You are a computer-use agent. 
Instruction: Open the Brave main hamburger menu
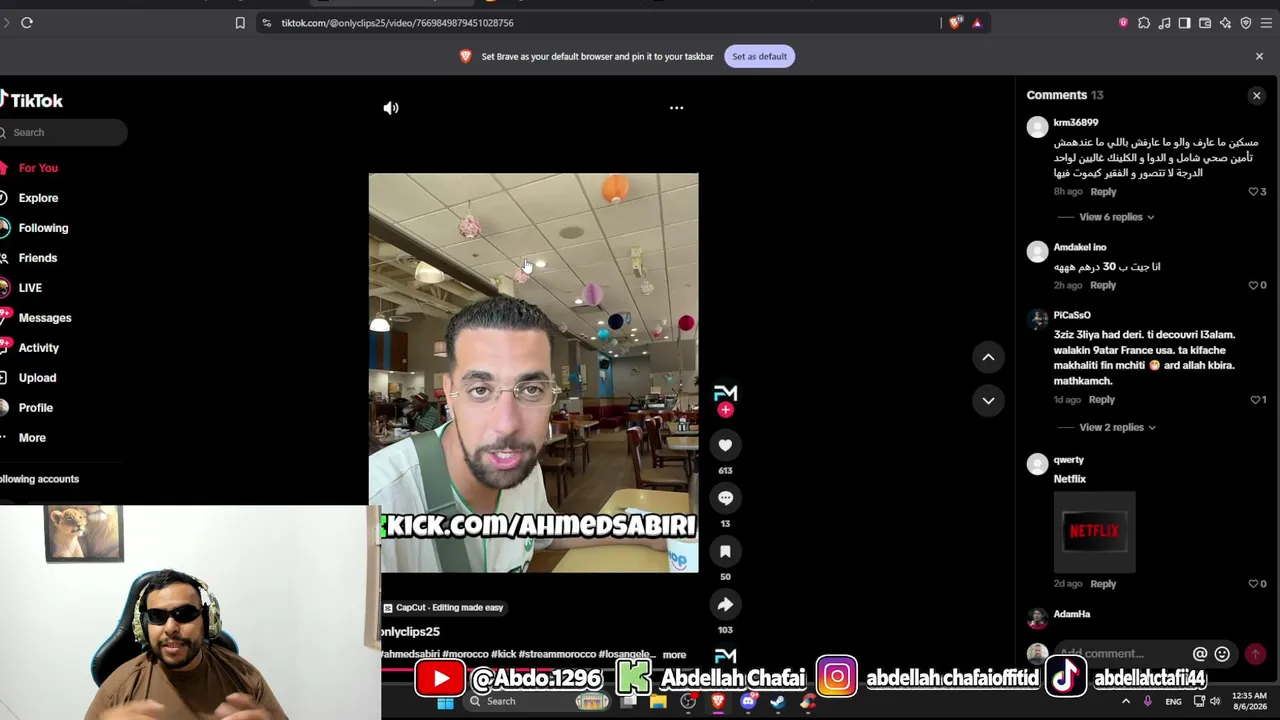(1266, 23)
